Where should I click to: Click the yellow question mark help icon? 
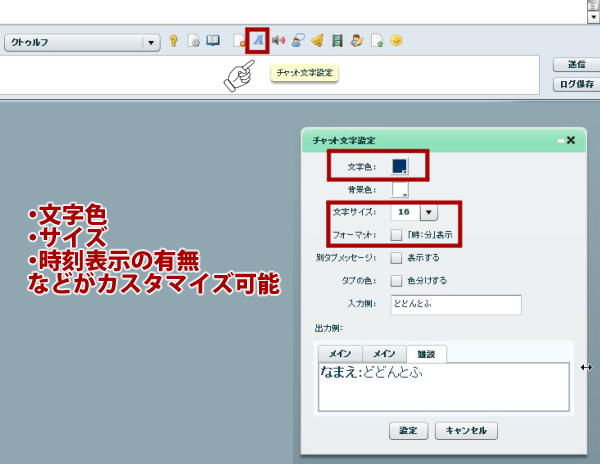click(173, 42)
